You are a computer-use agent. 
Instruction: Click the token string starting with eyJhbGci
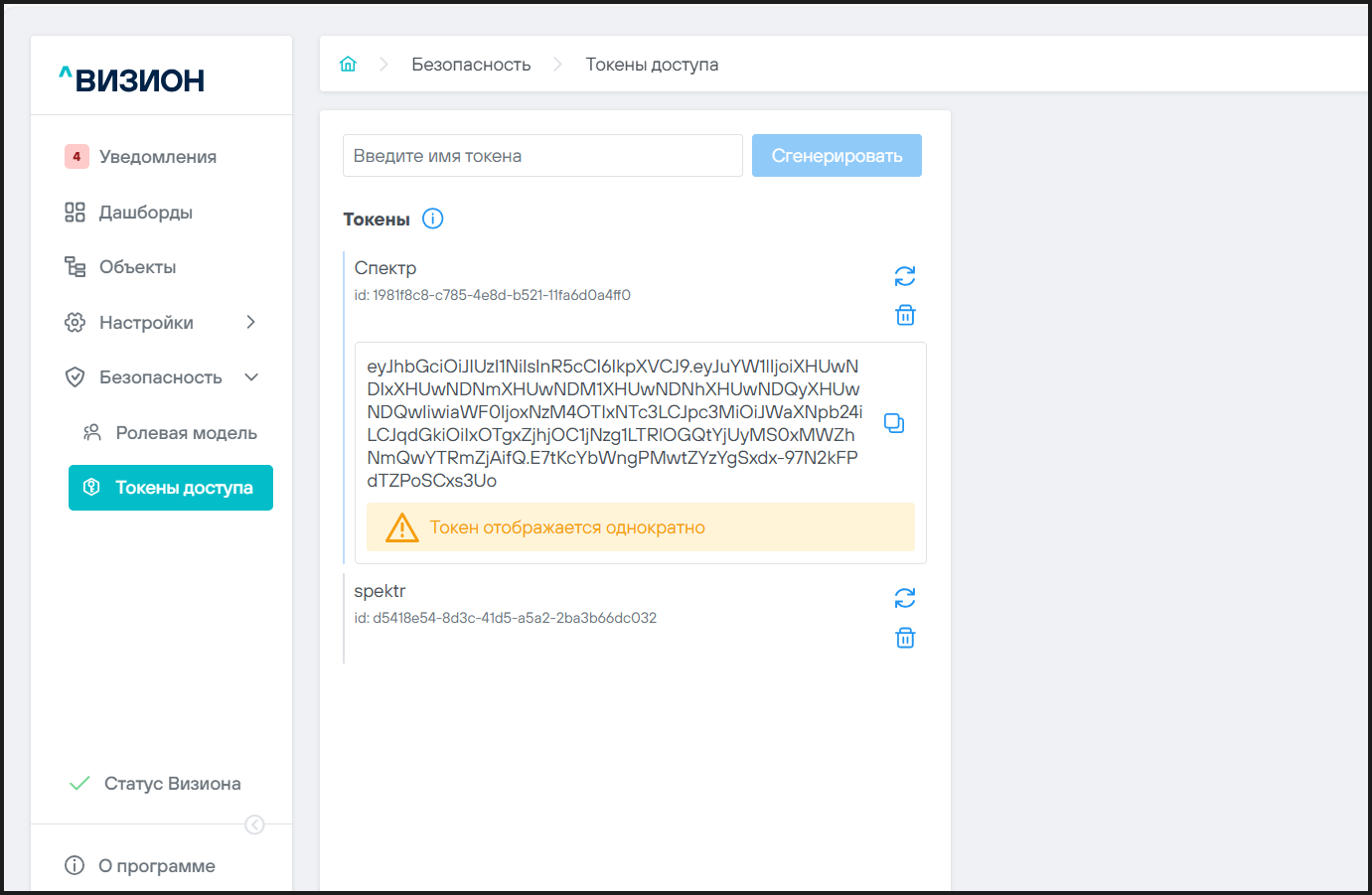615,423
